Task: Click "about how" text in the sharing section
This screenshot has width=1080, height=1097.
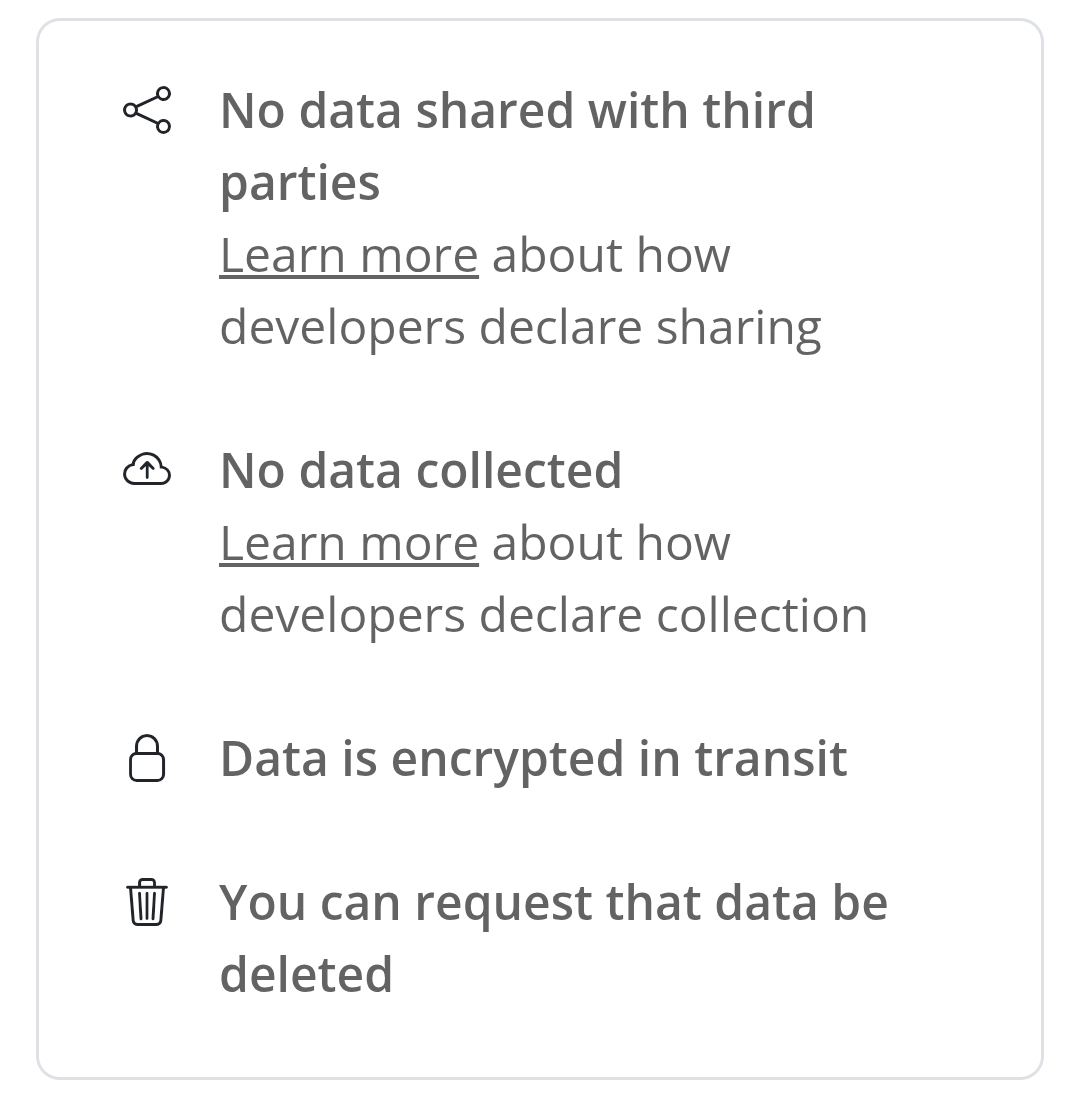Action: point(611,256)
